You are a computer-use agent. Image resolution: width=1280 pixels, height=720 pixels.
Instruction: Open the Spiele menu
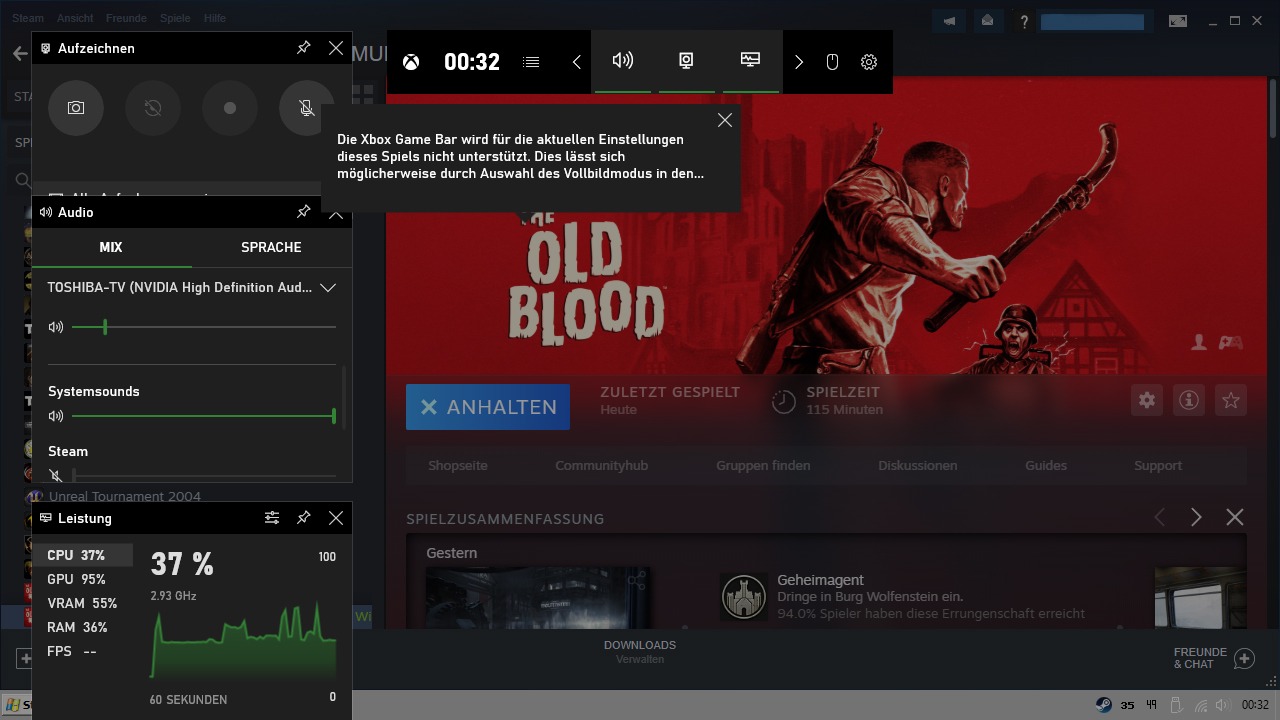pos(175,18)
